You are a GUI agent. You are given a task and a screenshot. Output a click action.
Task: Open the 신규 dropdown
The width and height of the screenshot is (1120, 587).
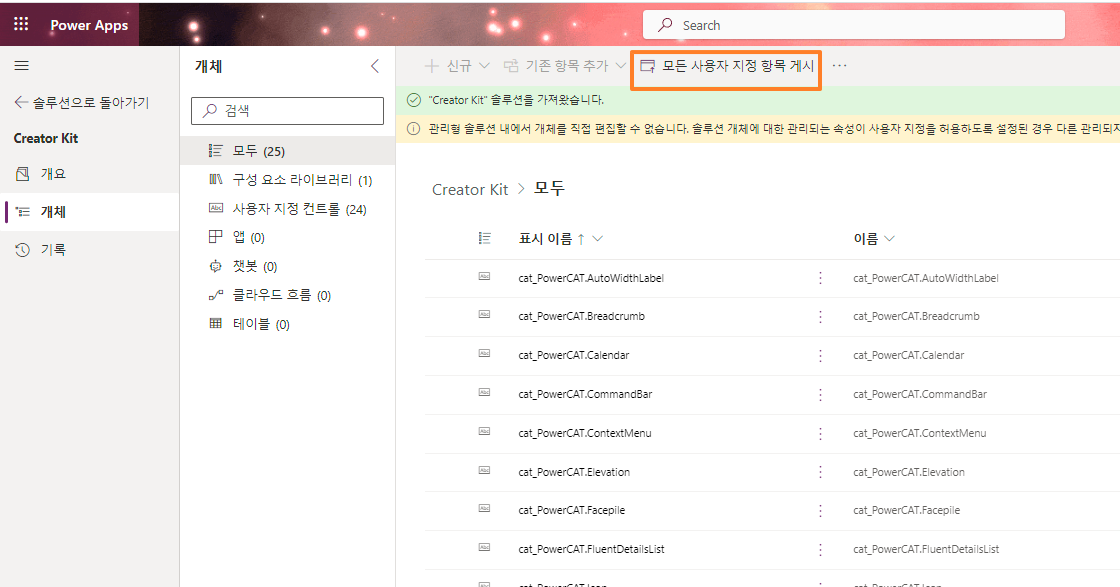[x=457, y=66]
